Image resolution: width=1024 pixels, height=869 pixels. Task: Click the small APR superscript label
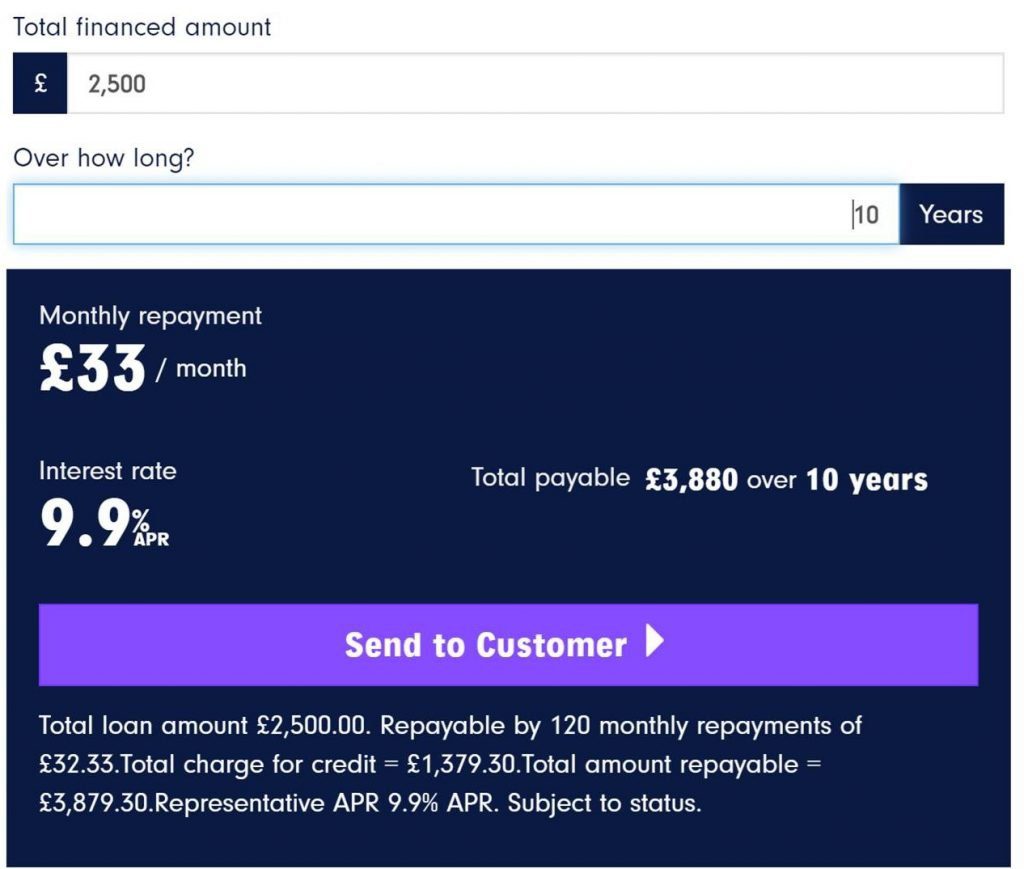point(152,539)
